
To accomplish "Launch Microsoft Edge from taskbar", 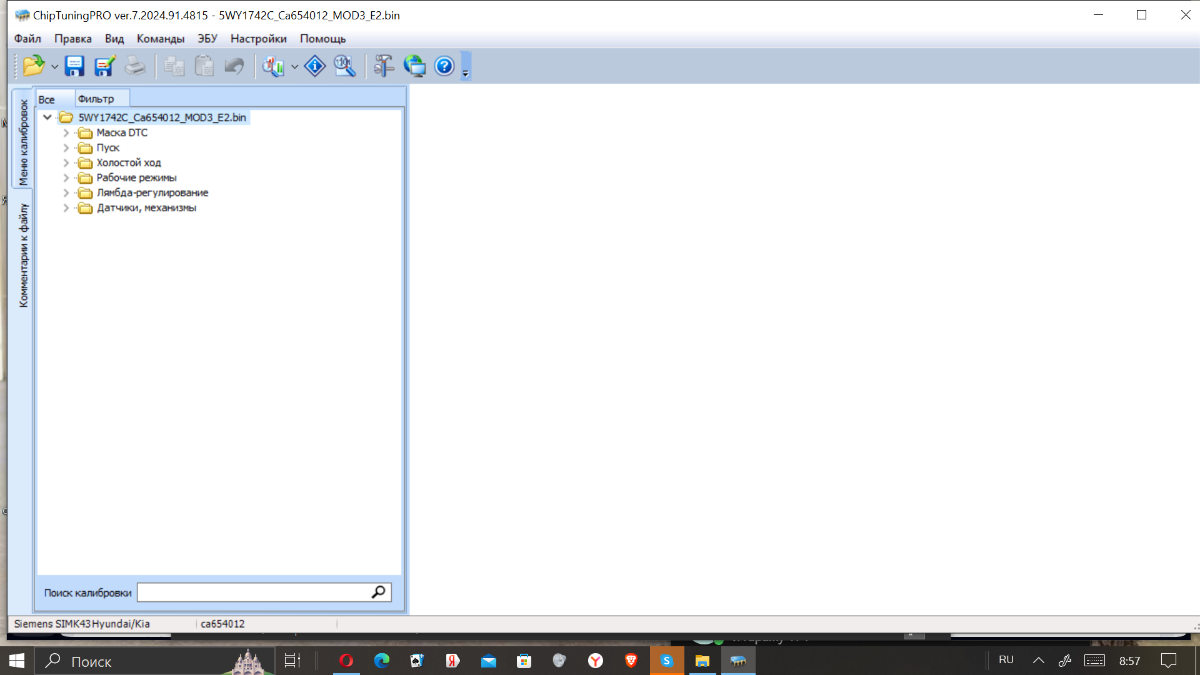I will tap(382, 660).
